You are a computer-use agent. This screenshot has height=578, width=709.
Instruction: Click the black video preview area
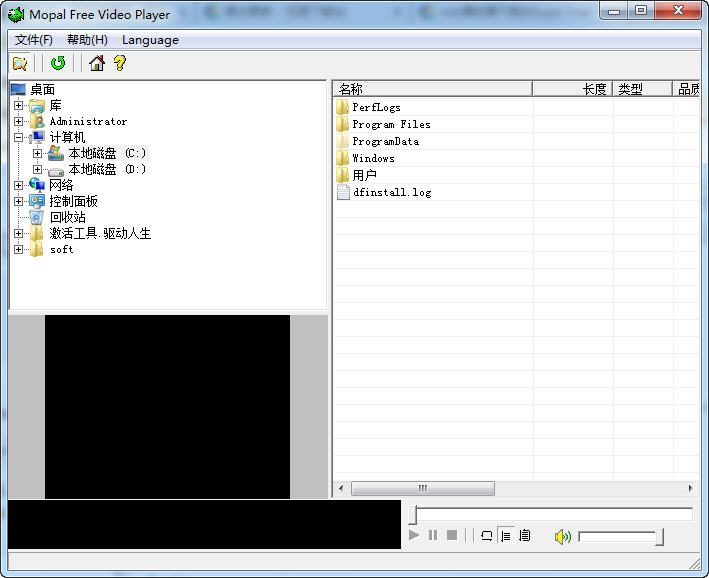pyautogui.click(x=167, y=407)
